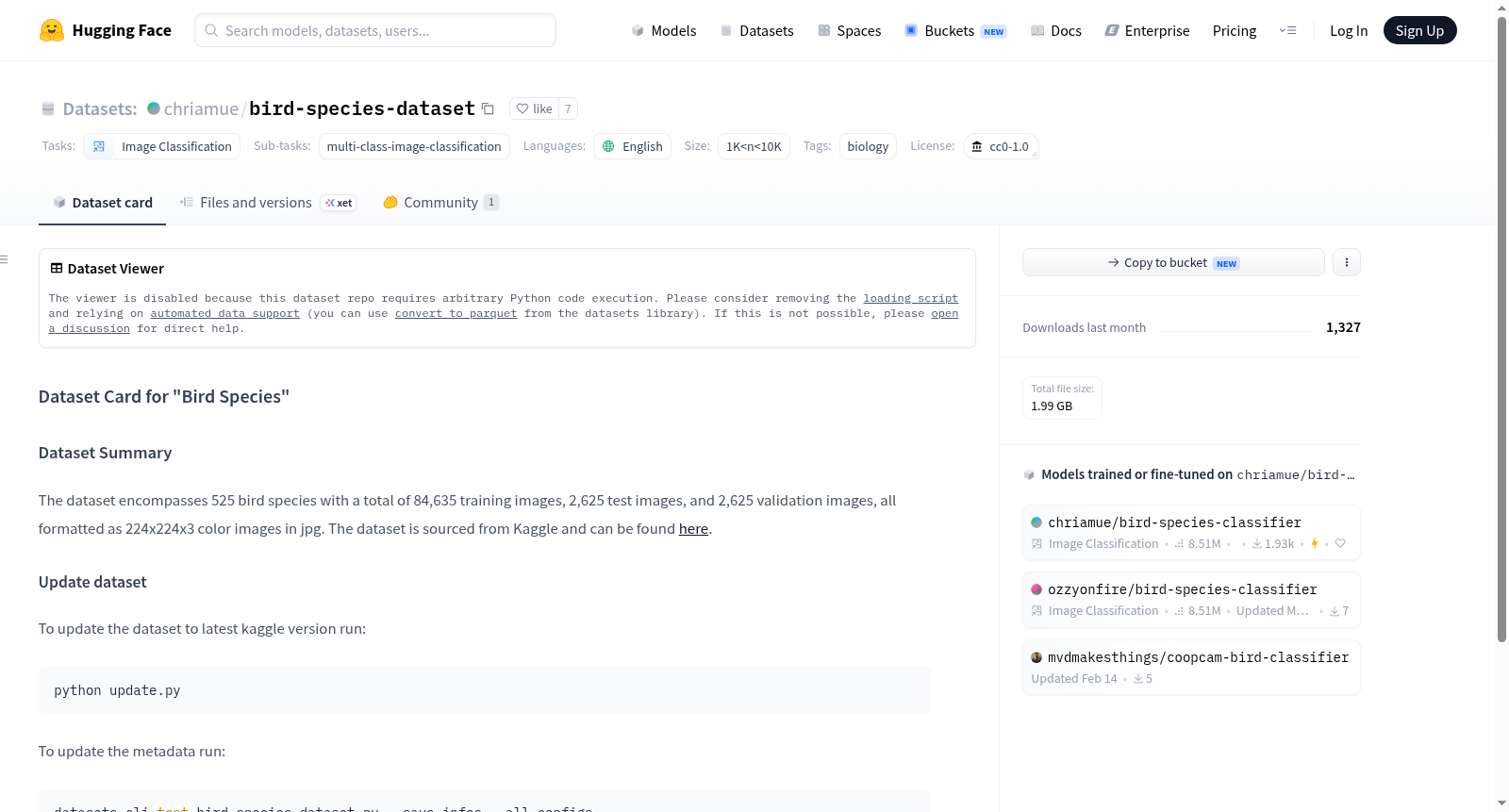Click the Log In link
Viewport: 1509px width, 812px height.
pos(1349,31)
